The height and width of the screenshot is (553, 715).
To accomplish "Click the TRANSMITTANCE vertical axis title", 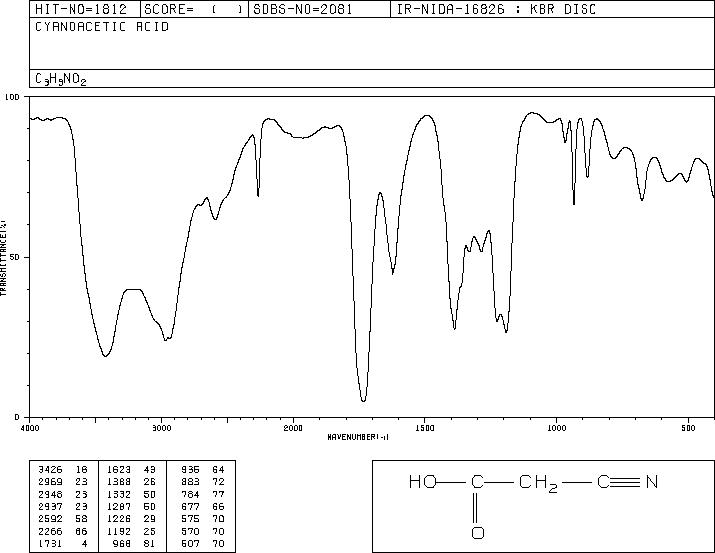I will point(3,258).
